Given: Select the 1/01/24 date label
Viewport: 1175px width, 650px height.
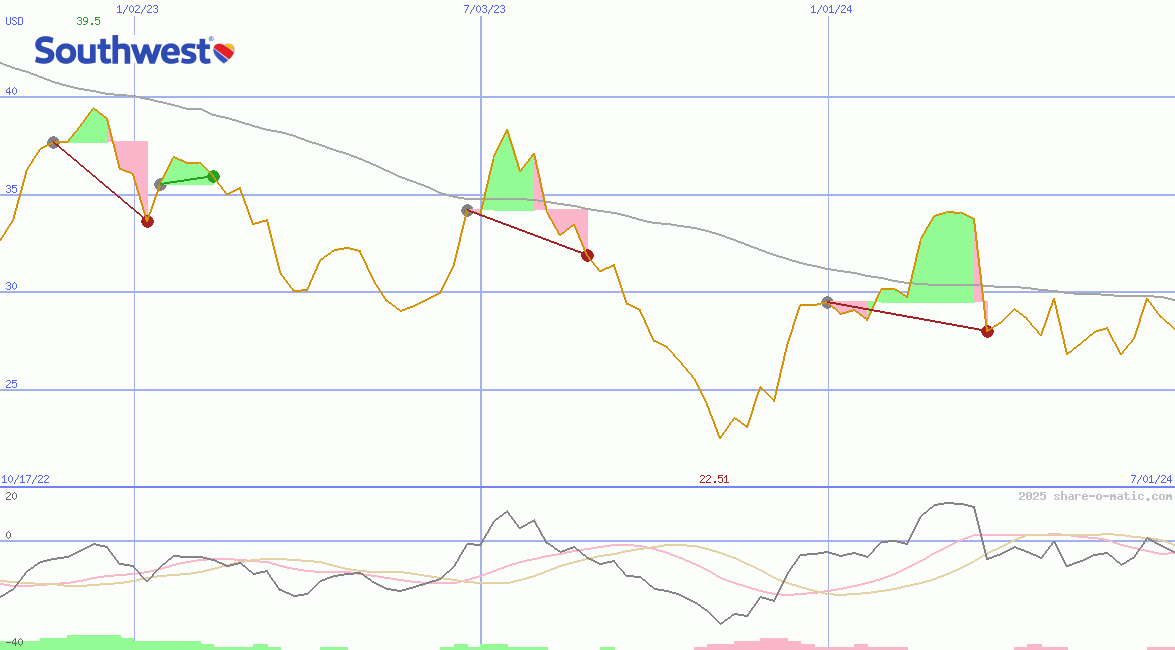Looking at the screenshot, I should pyautogui.click(x=831, y=9).
